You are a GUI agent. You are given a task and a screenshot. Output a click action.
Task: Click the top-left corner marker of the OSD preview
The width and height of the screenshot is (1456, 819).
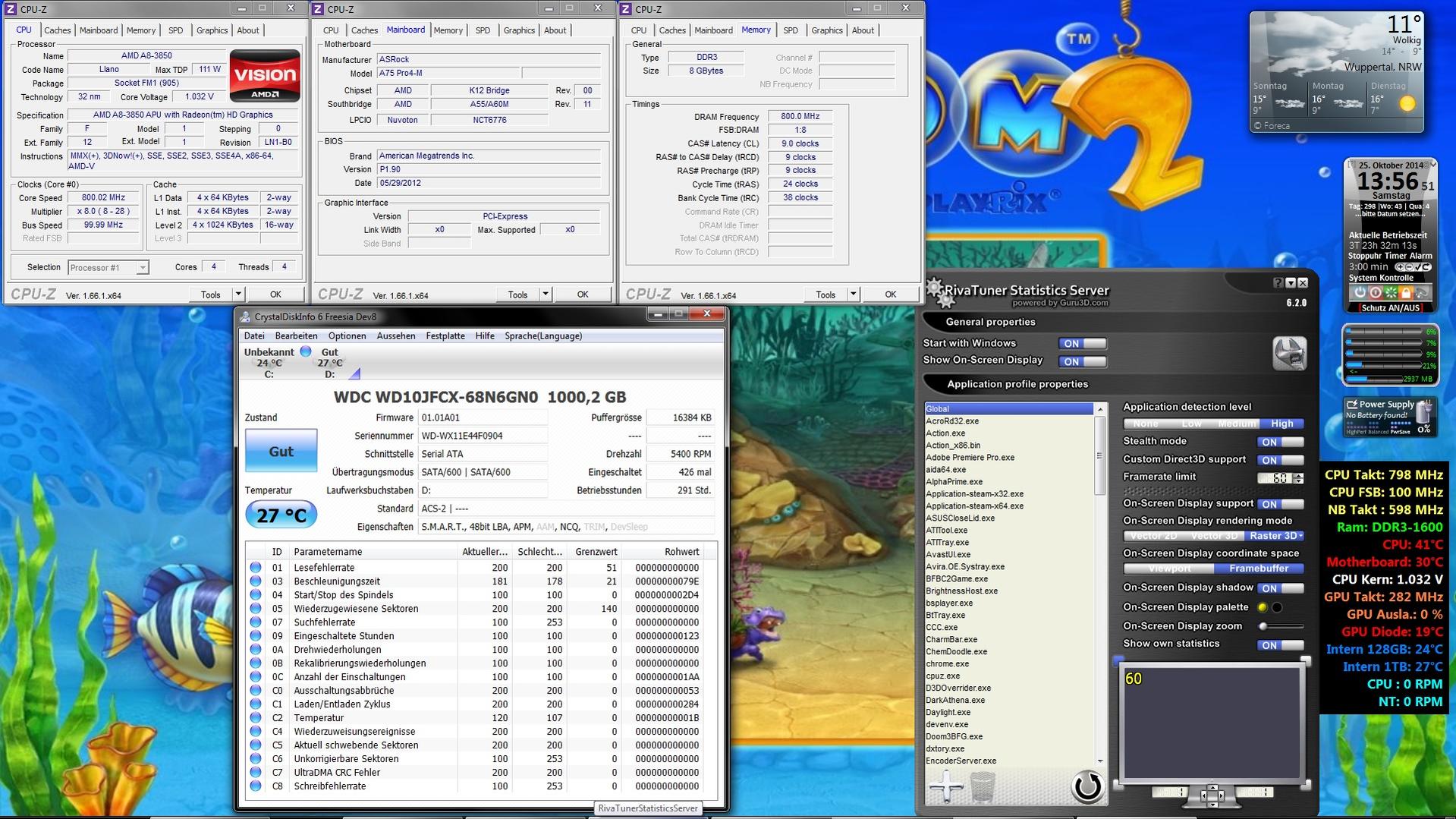pos(1118,661)
